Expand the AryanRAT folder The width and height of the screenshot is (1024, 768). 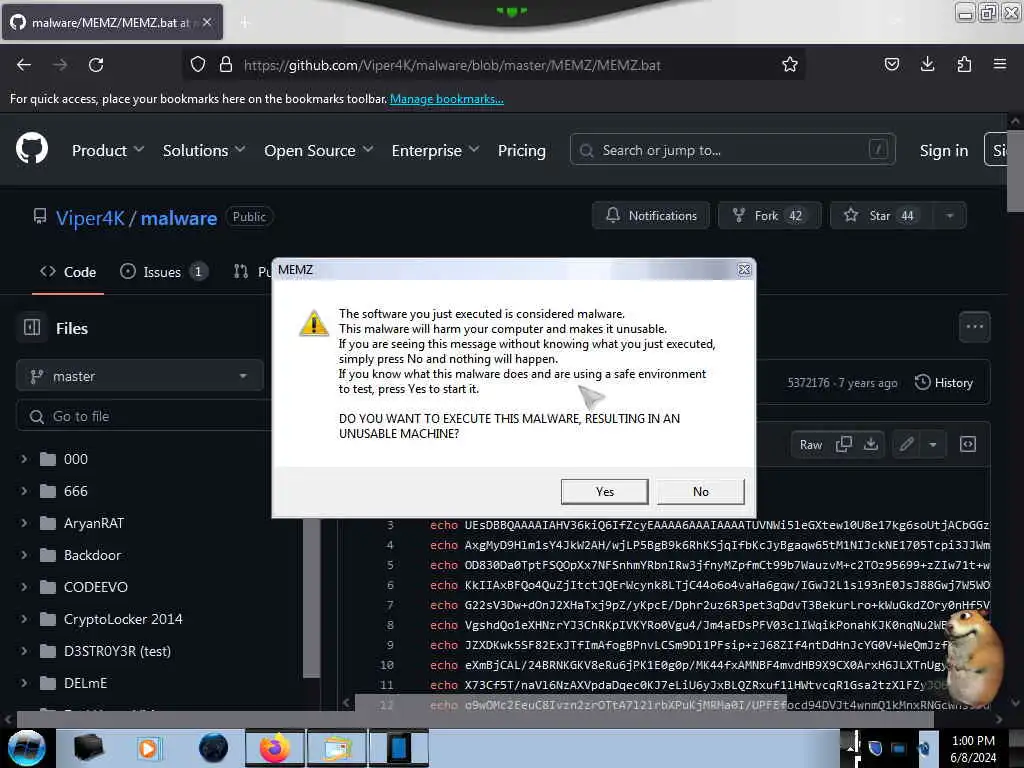click(24, 523)
